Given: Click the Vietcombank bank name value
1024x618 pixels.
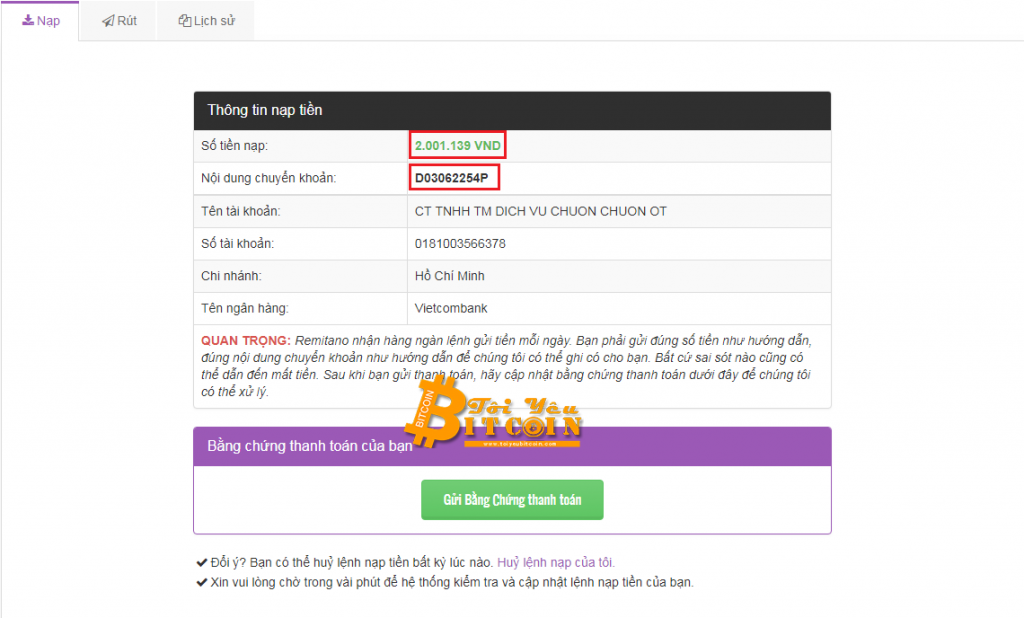Looking at the screenshot, I should point(451,308).
